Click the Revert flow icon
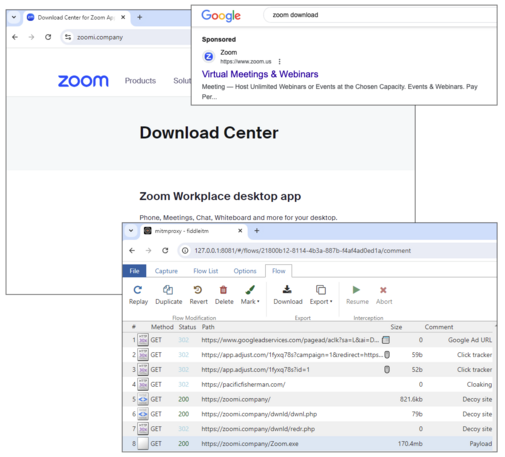Viewport: 505px width, 457px height. pos(198,290)
